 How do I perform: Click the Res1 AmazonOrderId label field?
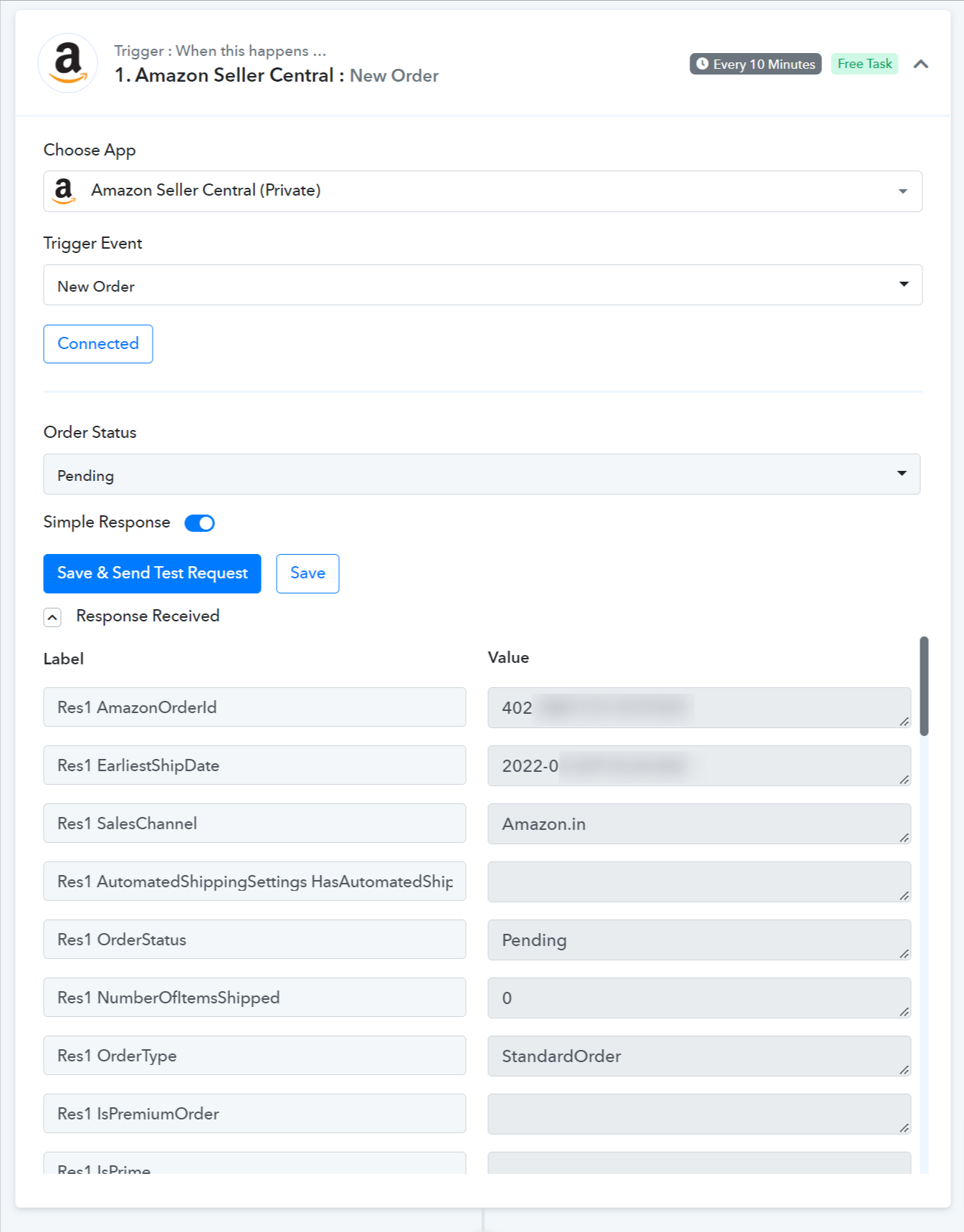pyautogui.click(x=254, y=707)
